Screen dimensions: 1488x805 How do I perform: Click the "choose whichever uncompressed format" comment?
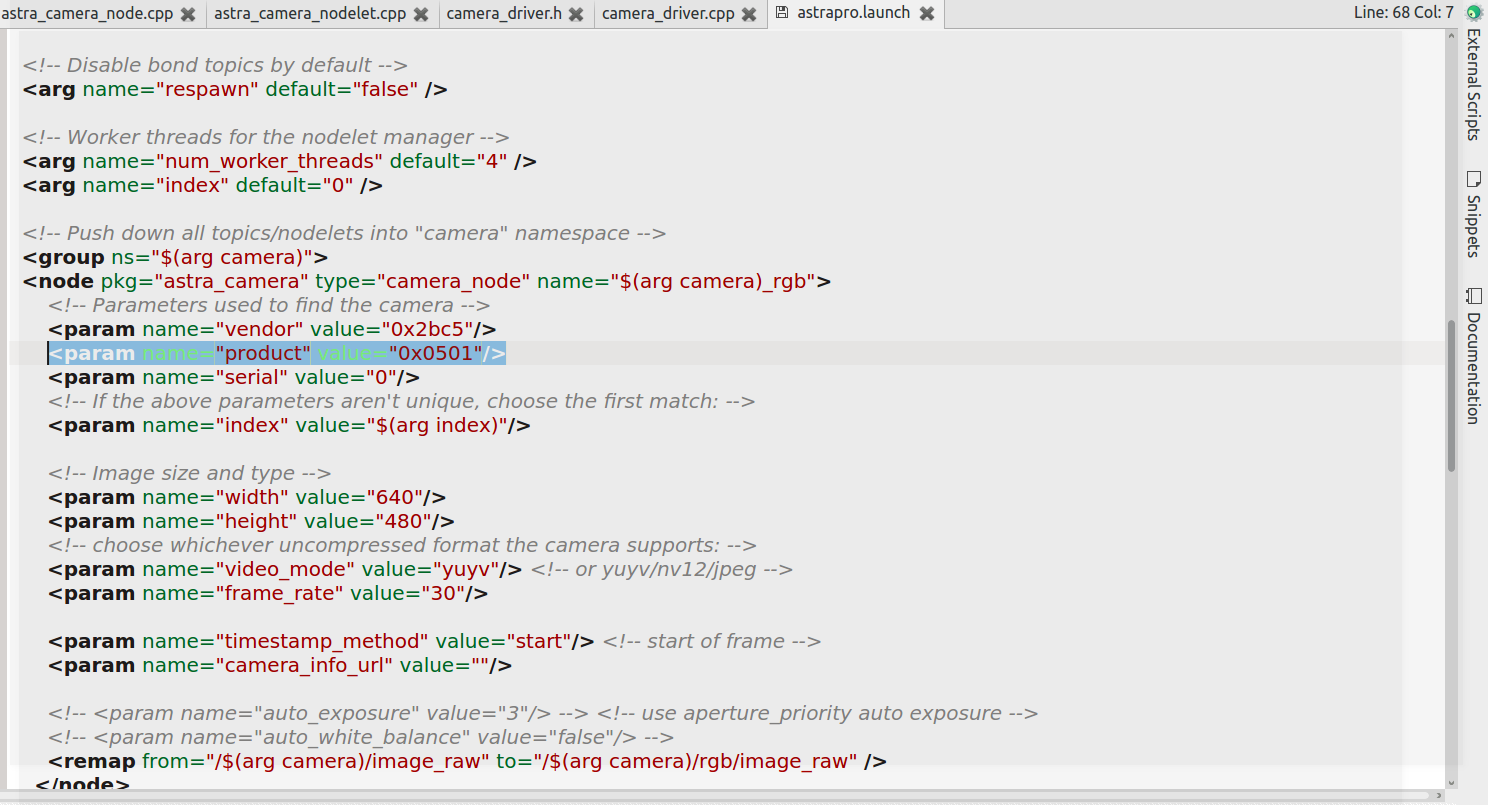(402, 545)
